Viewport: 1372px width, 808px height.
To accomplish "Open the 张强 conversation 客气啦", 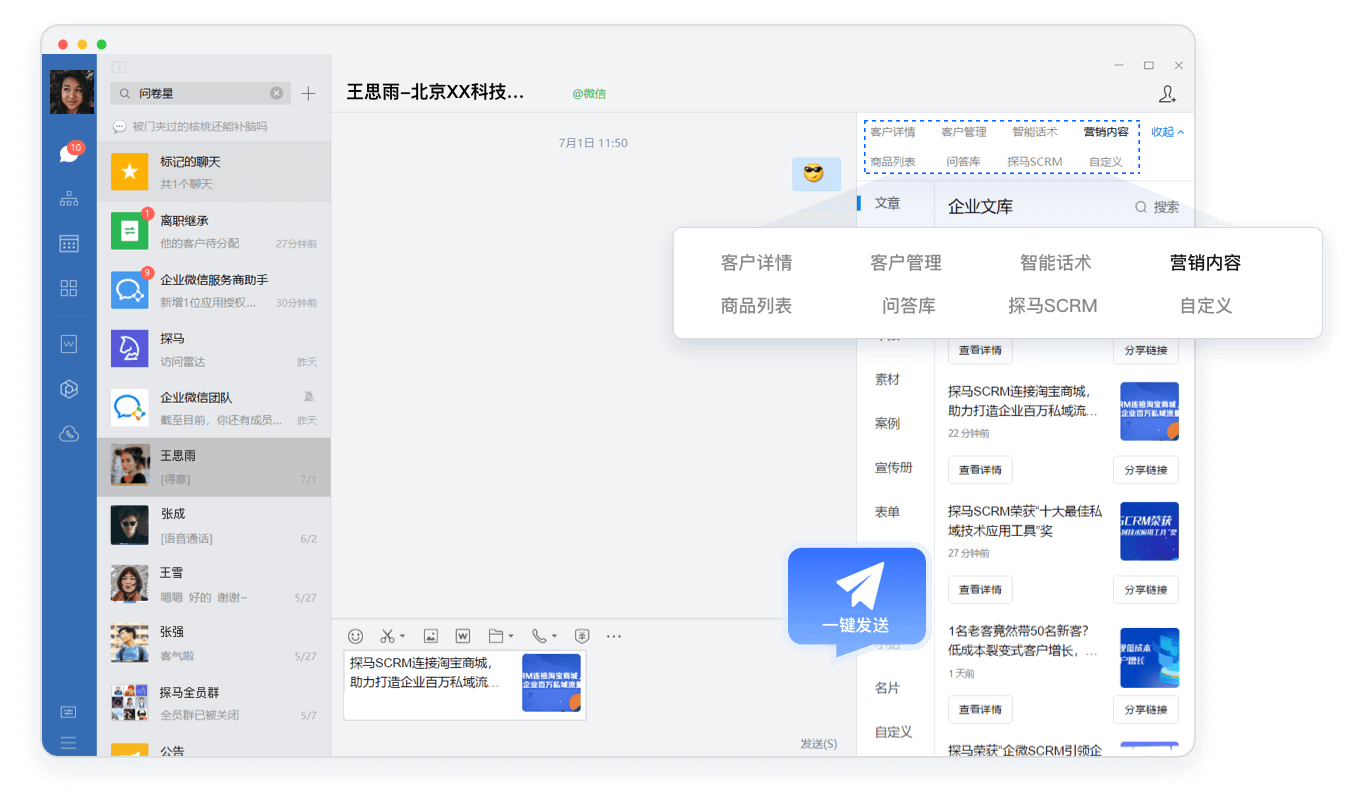I will [214, 643].
